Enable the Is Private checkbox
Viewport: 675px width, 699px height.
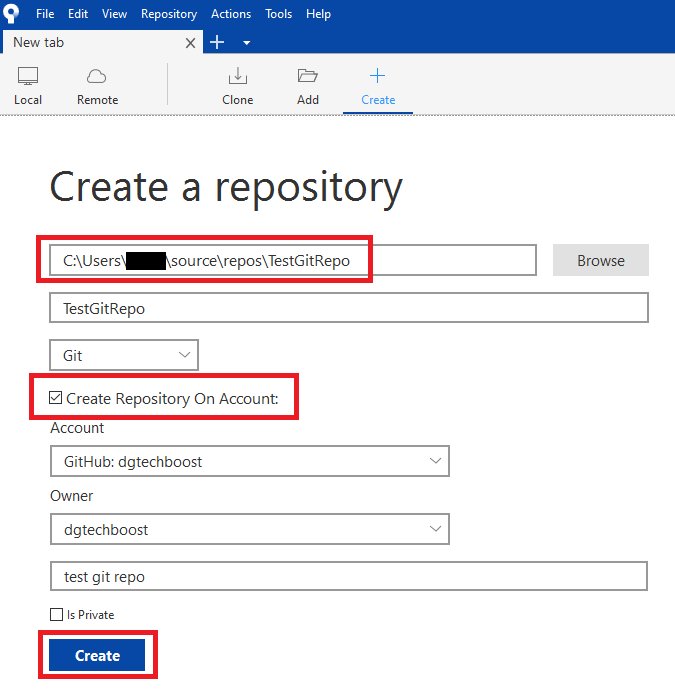[x=56, y=615]
